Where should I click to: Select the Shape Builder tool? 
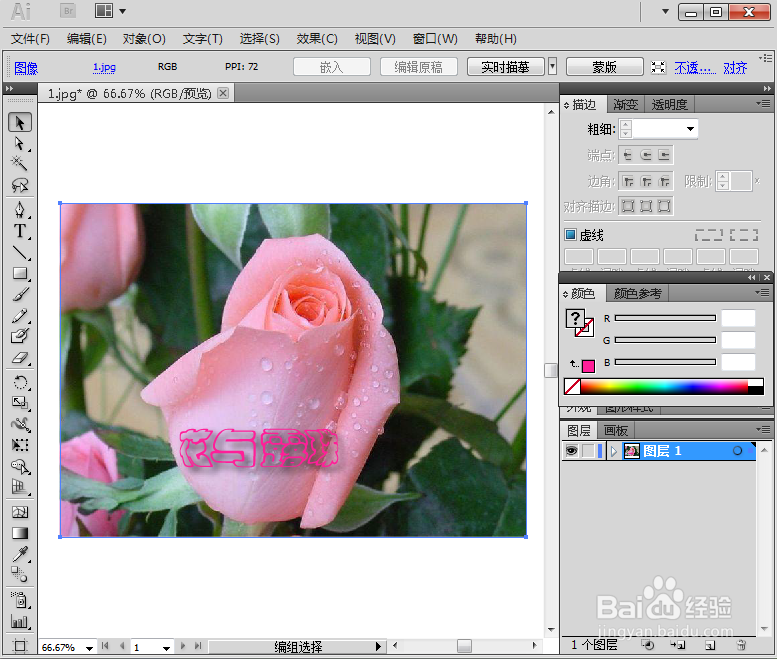click(x=20, y=466)
